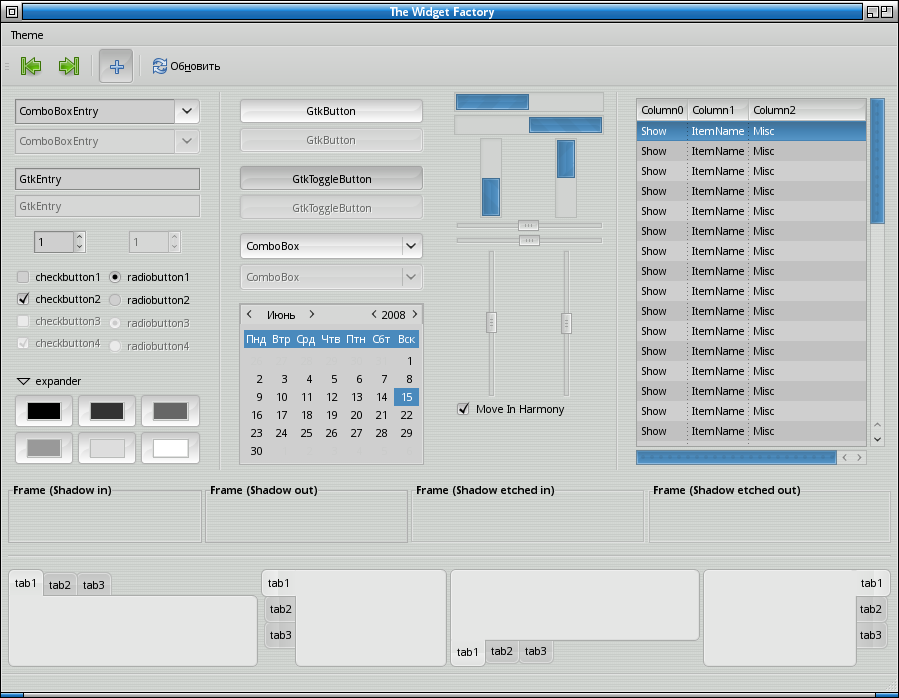Select tab2 in right-tabs notebook
The height and width of the screenshot is (698, 899).
point(871,609)
